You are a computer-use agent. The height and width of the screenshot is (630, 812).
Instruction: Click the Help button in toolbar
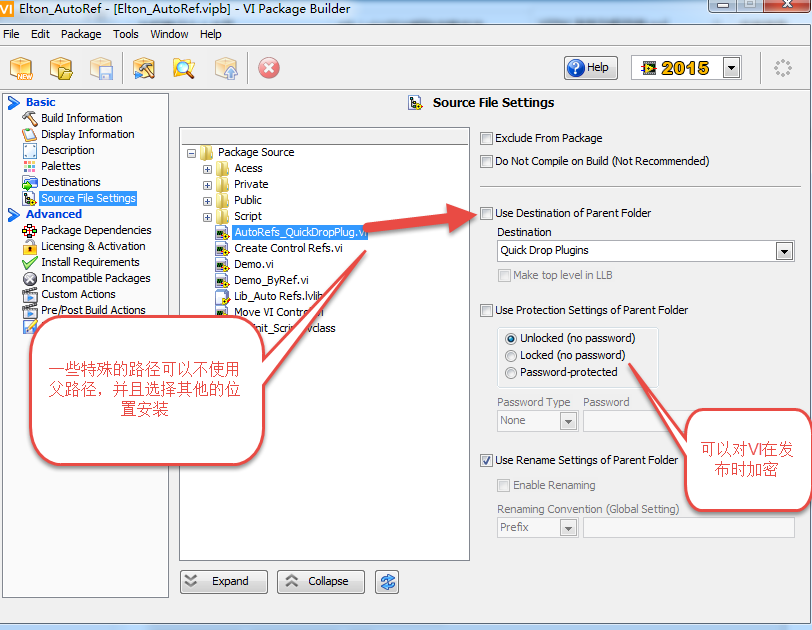click(x=590, y=68)
